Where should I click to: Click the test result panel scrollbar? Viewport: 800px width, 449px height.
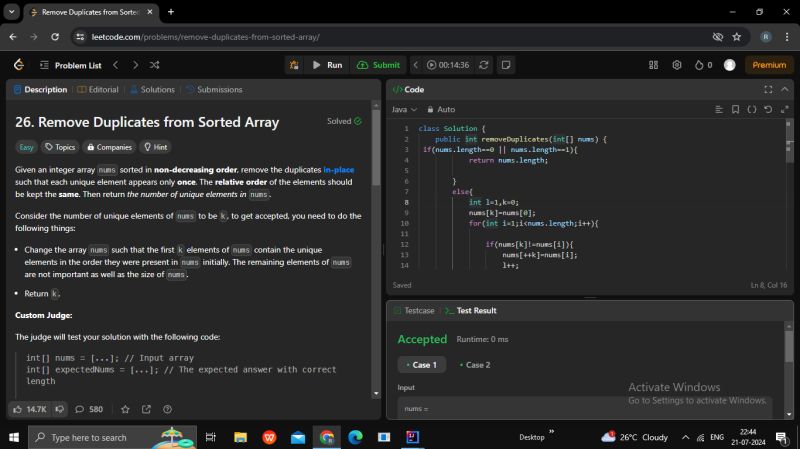tap(789, 347)
